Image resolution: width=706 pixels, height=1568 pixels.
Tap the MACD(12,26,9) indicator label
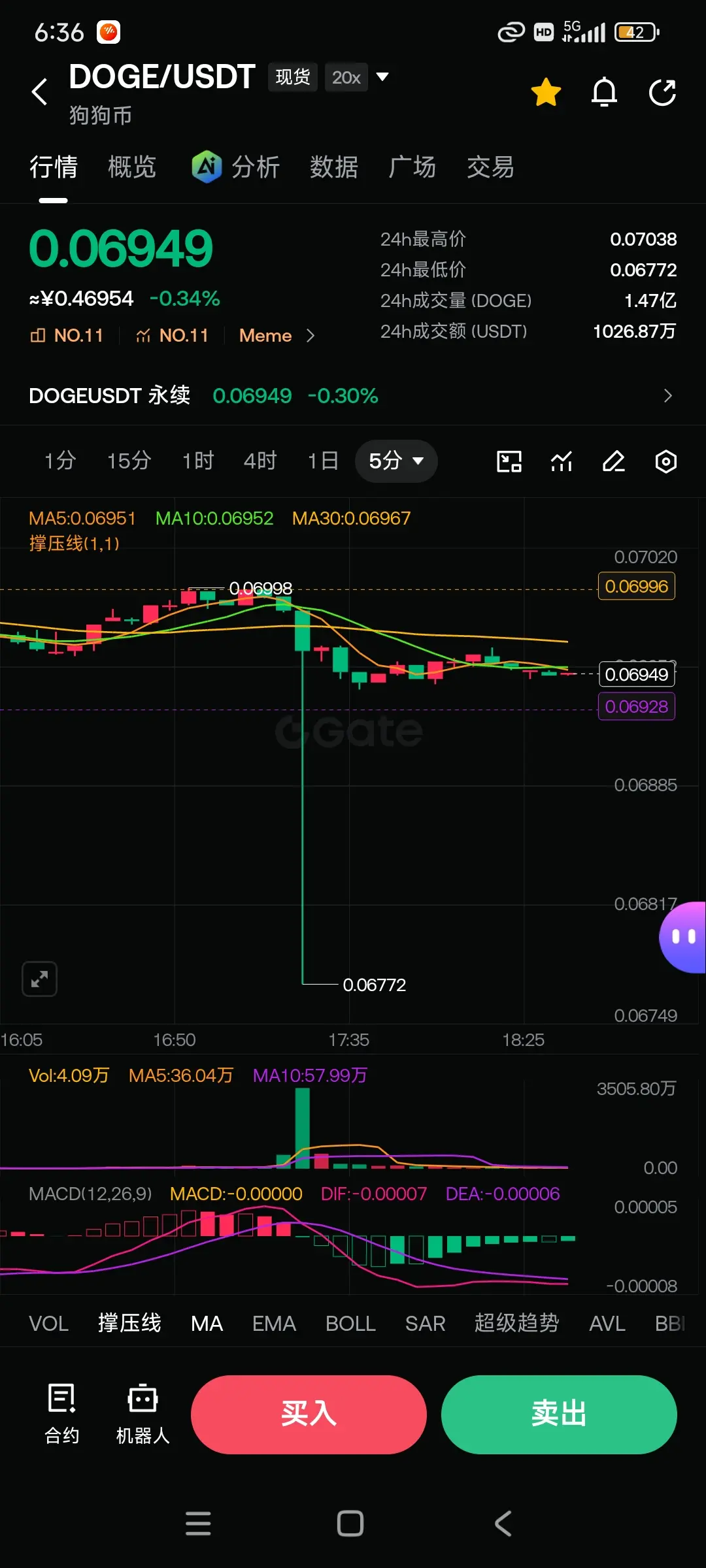pos(90,1194)
